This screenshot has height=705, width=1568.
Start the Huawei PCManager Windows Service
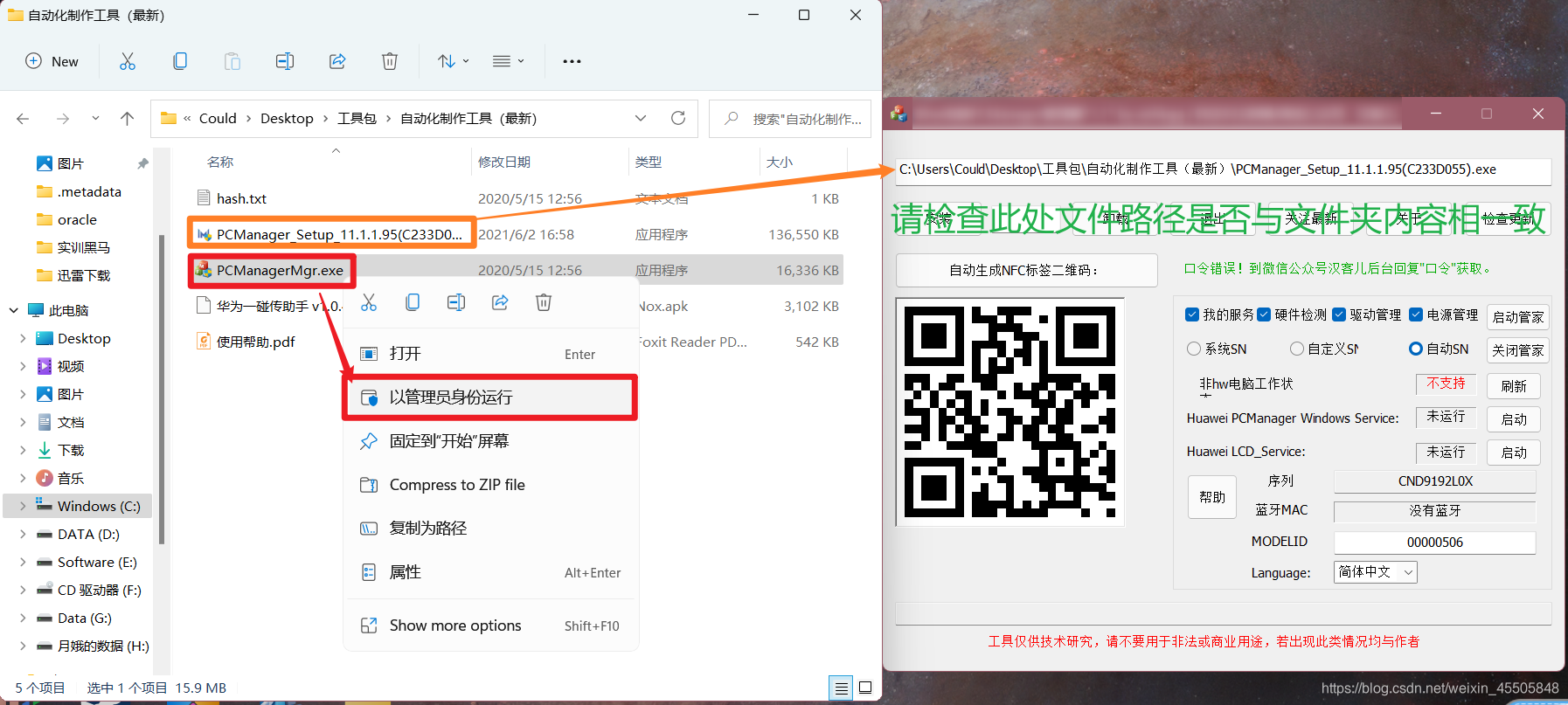pos(1514,419)
